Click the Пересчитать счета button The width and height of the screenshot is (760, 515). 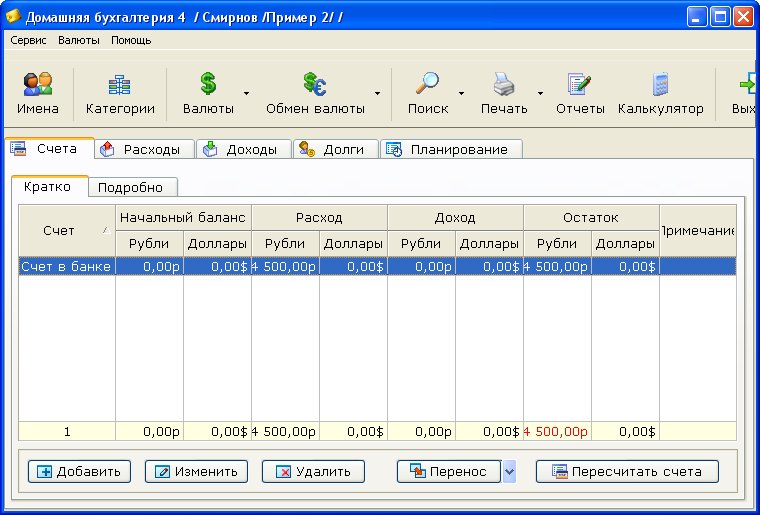pos(627,471)
